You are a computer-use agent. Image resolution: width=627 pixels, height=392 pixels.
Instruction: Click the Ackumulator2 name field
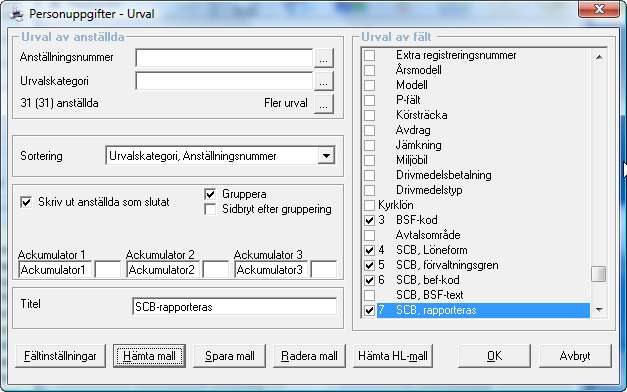click(163, 270)
